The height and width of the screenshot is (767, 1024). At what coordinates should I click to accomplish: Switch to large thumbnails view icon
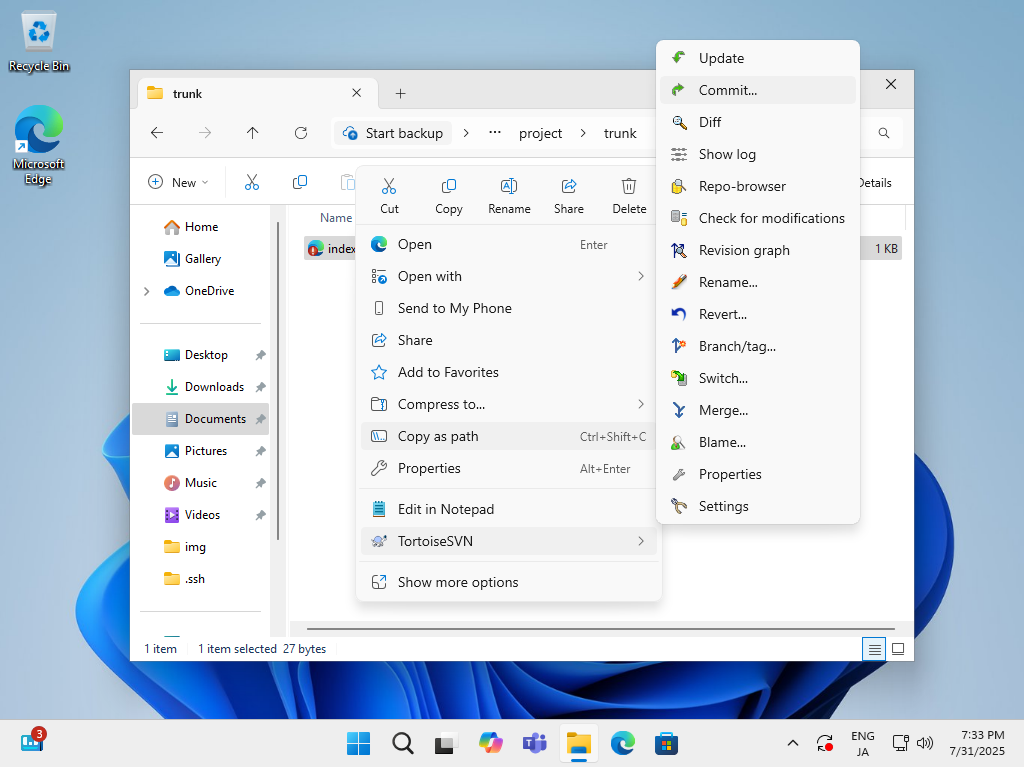point(898,649)
